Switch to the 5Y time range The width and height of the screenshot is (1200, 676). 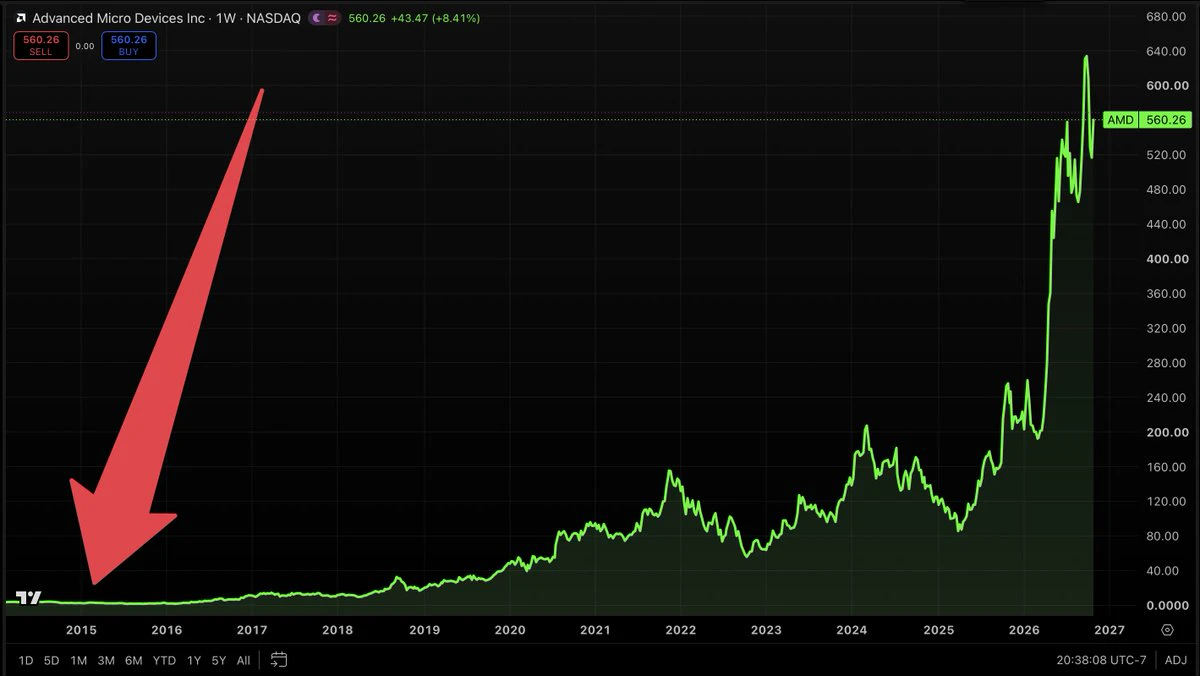219,660
